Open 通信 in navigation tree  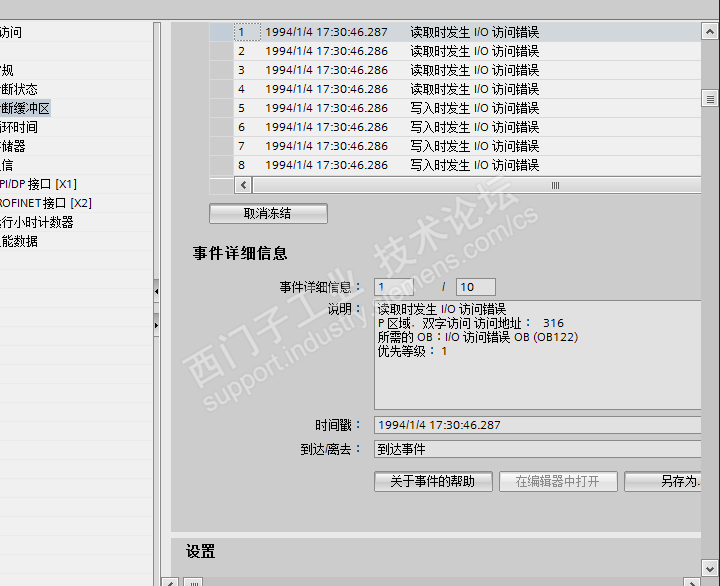pyautogui.click(x=7, y=165)
